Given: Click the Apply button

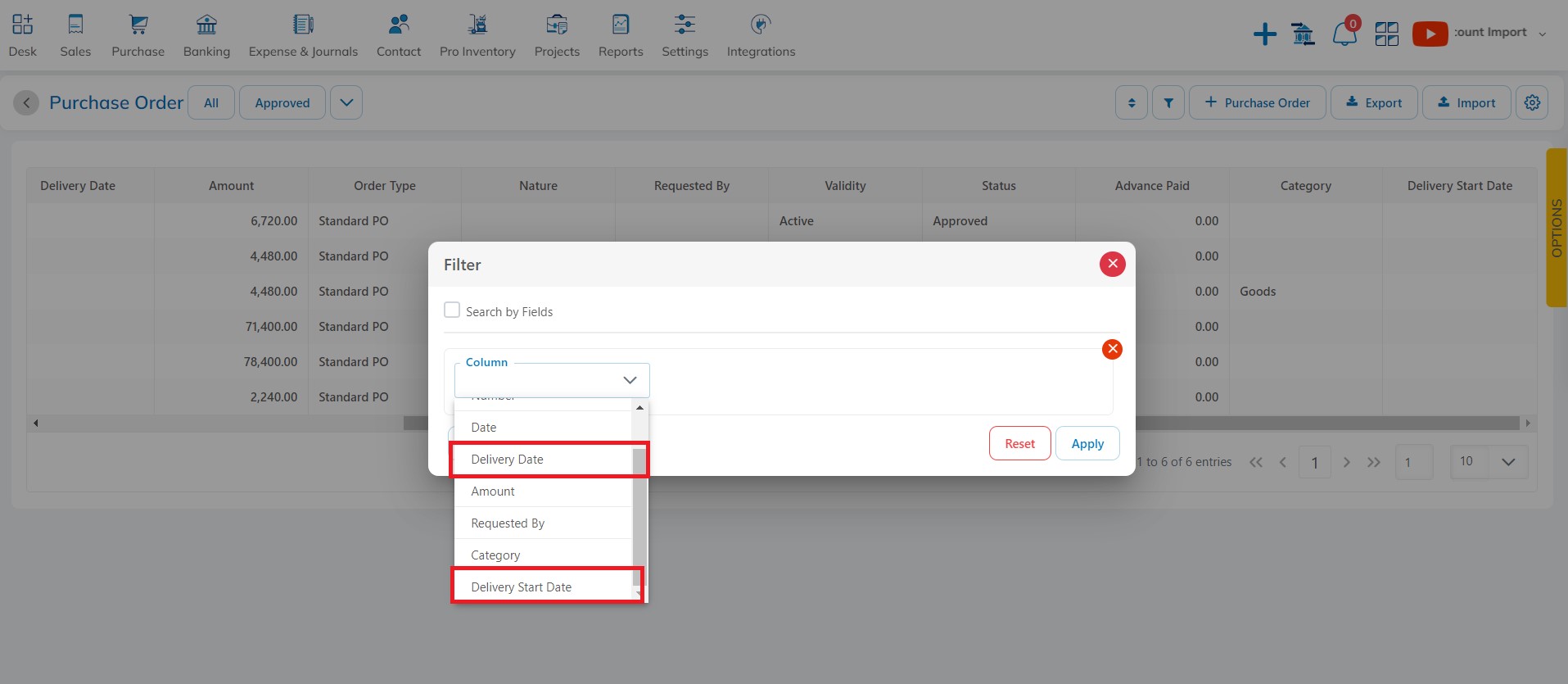Looking at the screenshot, I should click(1087, 443).
